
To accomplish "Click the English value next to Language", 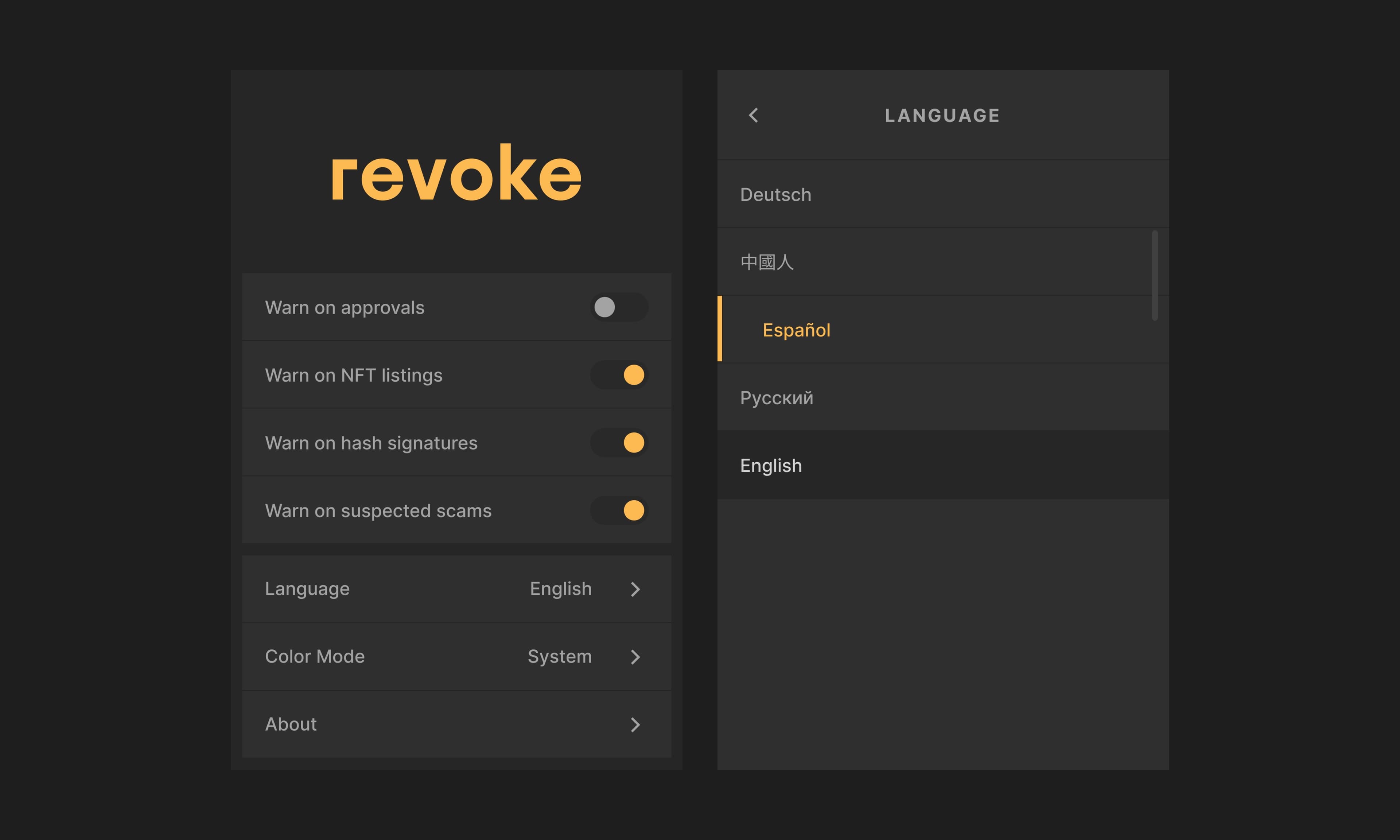I will point(560,589).
